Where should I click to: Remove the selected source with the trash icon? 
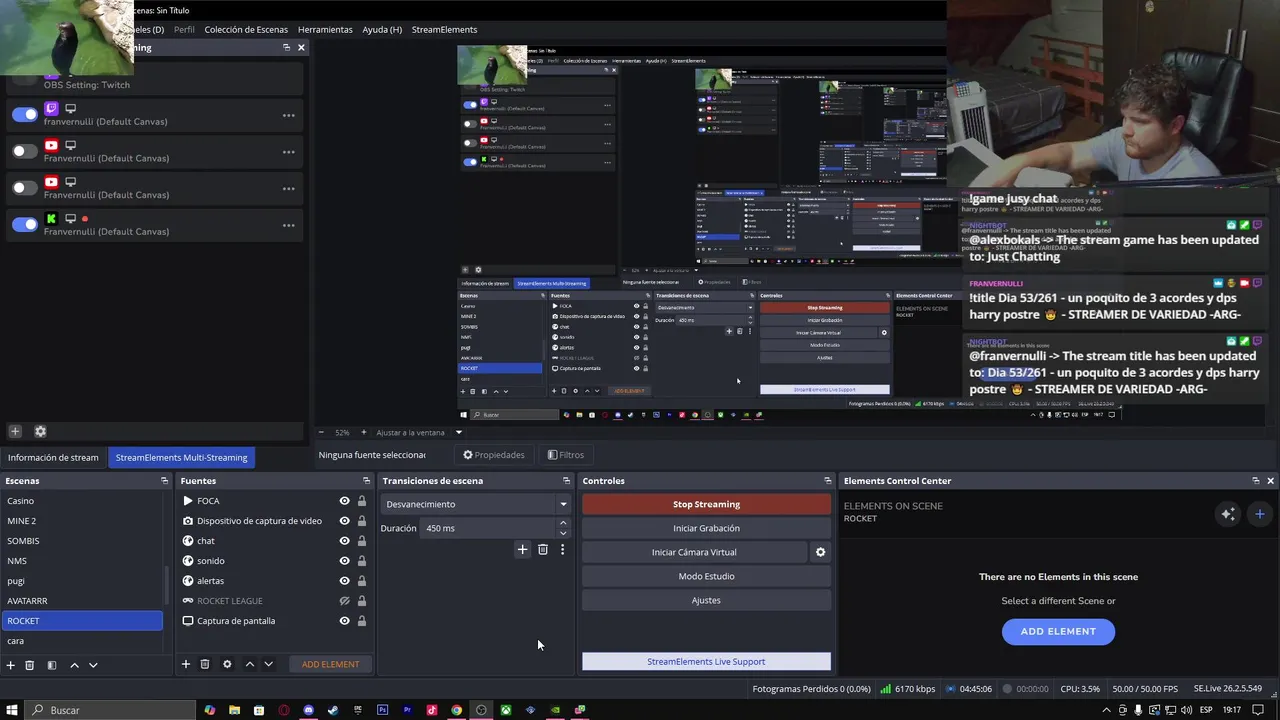pos(205,664)
